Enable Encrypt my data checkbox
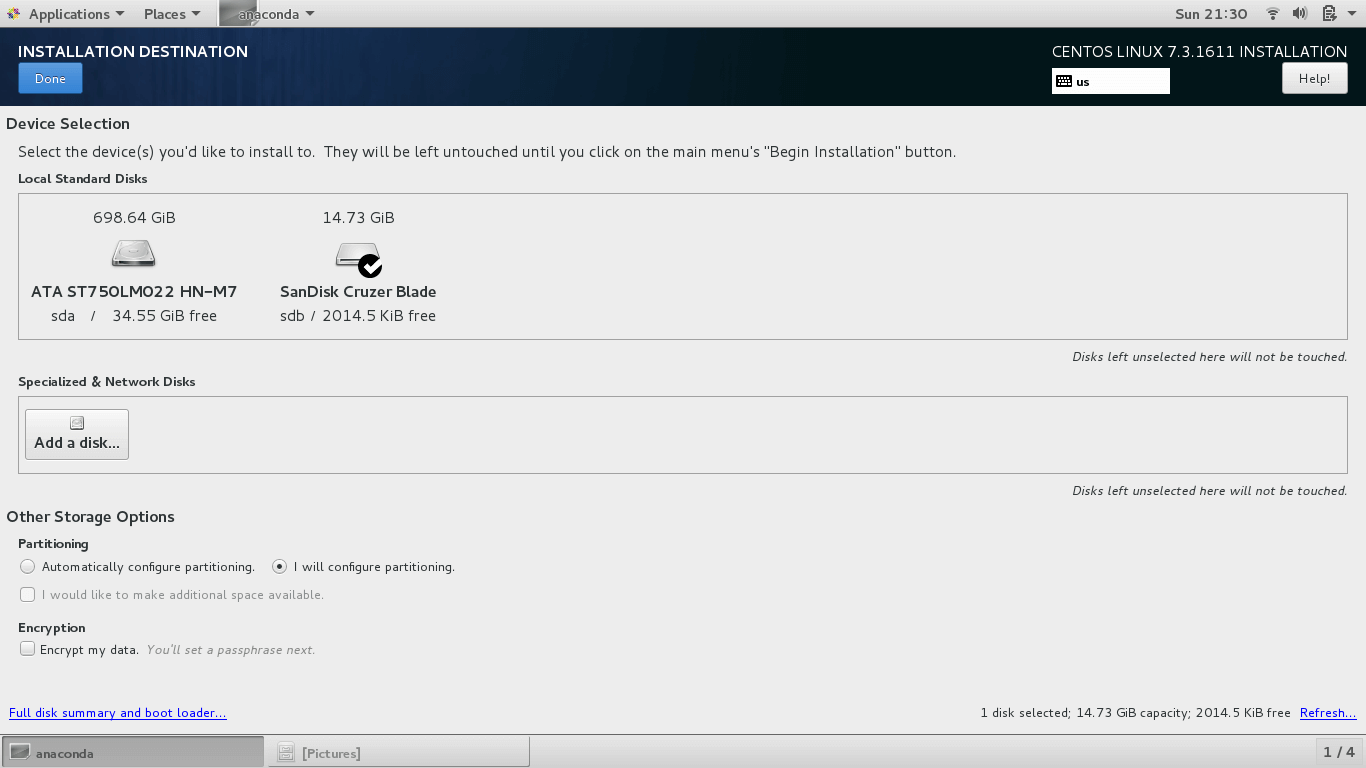This screenshot has width=1366, height=768. pos(27,650)
